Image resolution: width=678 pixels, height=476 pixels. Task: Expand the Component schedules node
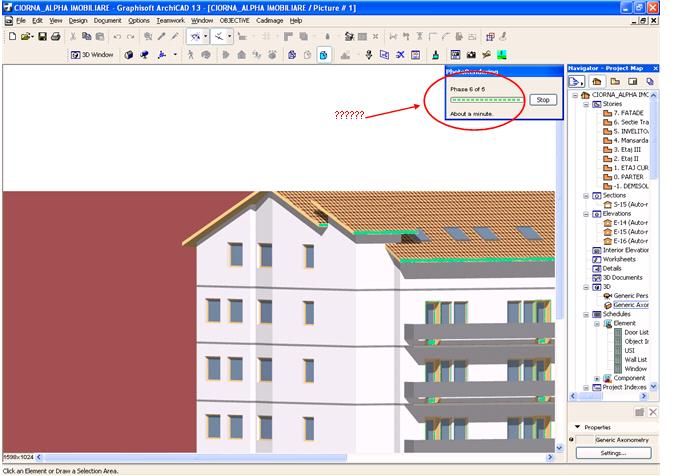[597, 378]
